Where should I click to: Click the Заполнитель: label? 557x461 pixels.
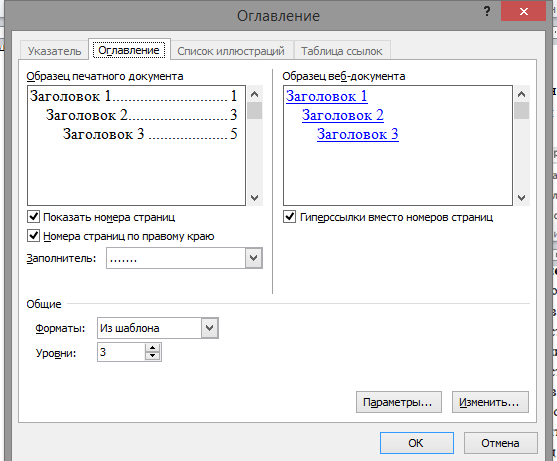point(61,258)
